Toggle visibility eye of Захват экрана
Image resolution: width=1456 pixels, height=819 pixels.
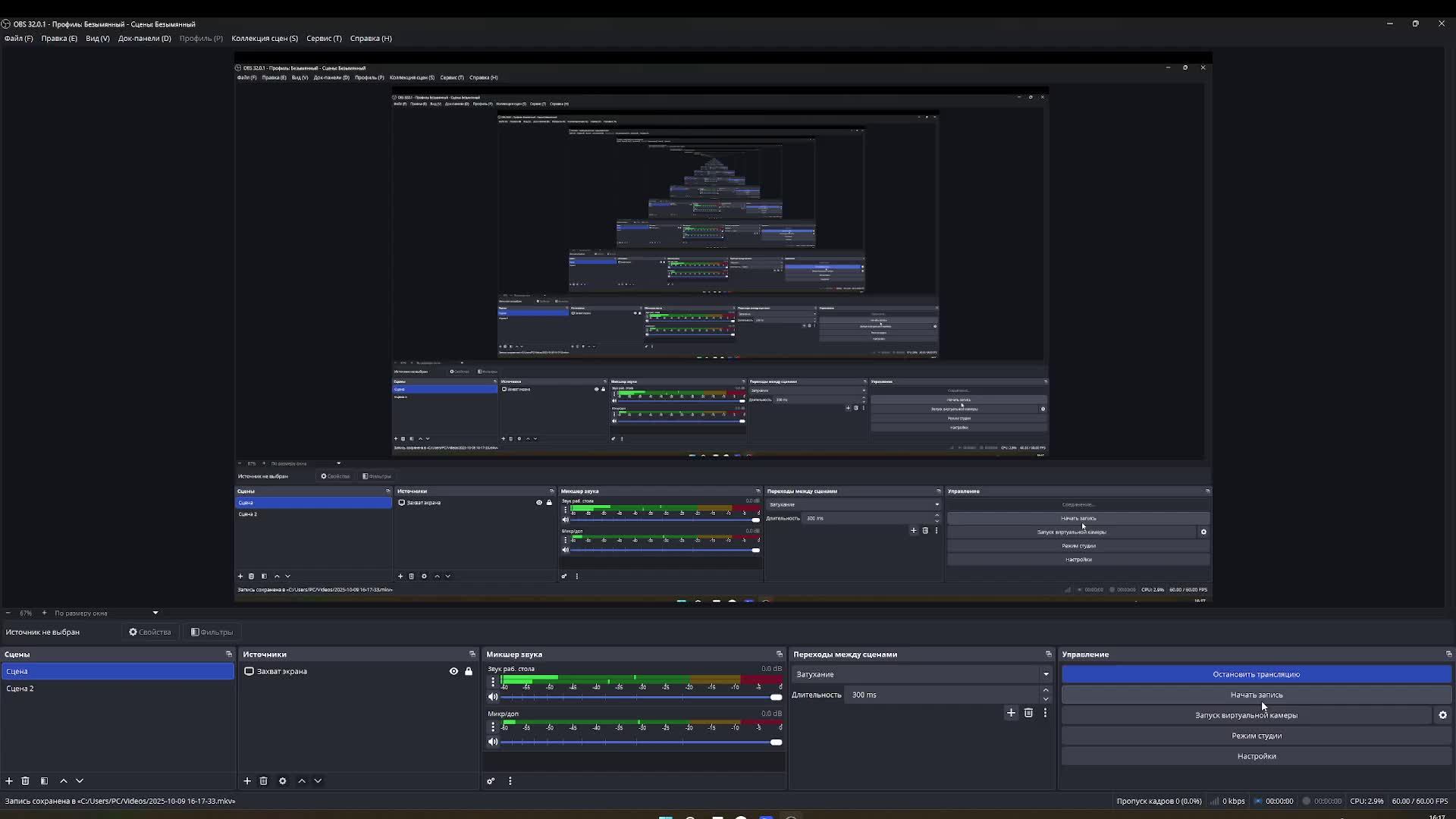click(x=453, y=671)
